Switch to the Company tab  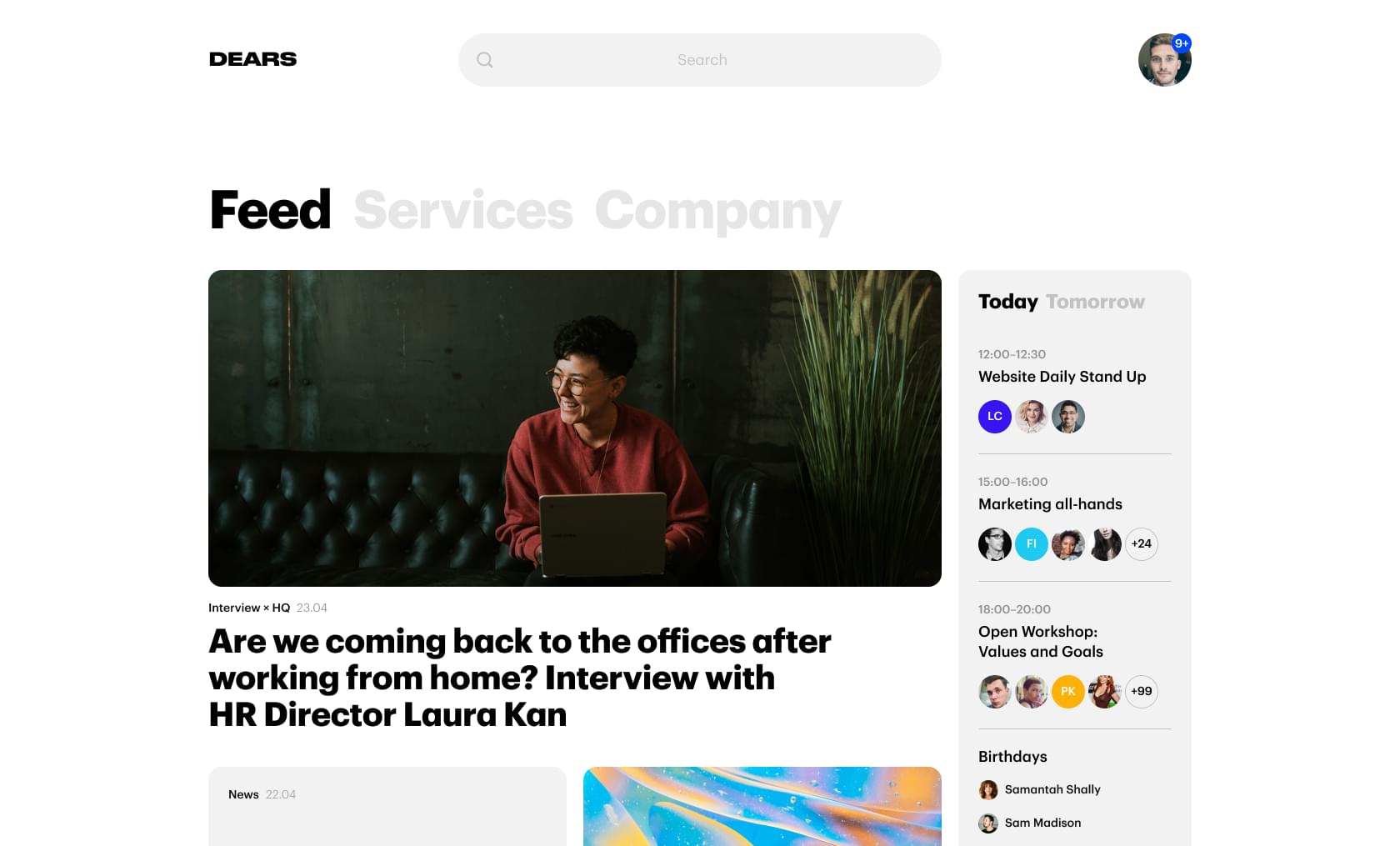(x=718, y=210)
